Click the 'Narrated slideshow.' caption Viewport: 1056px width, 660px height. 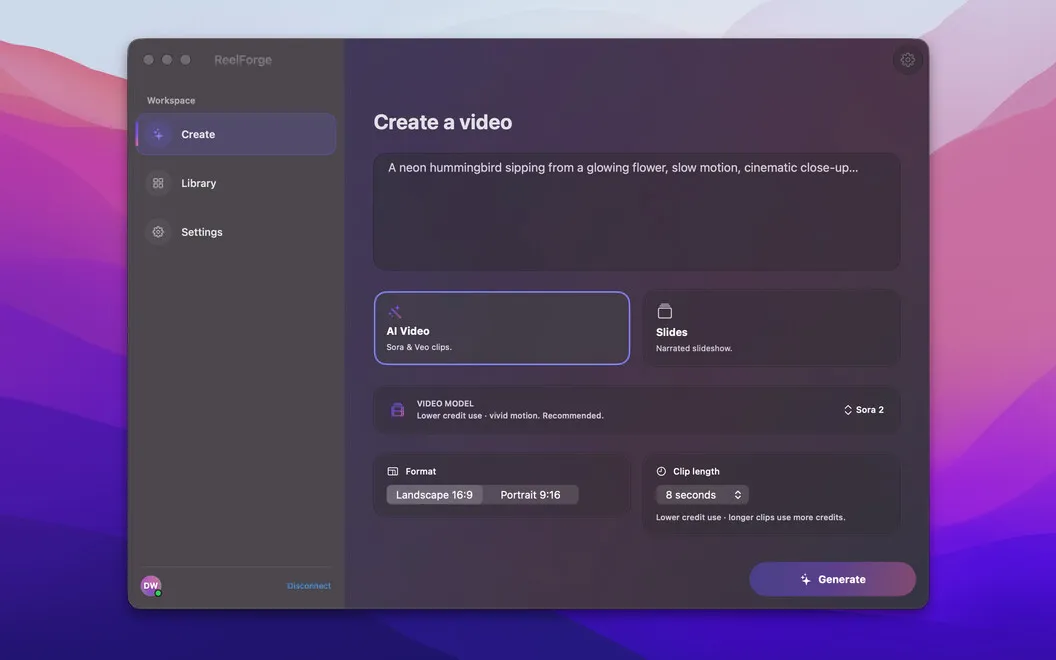(694, 348)
